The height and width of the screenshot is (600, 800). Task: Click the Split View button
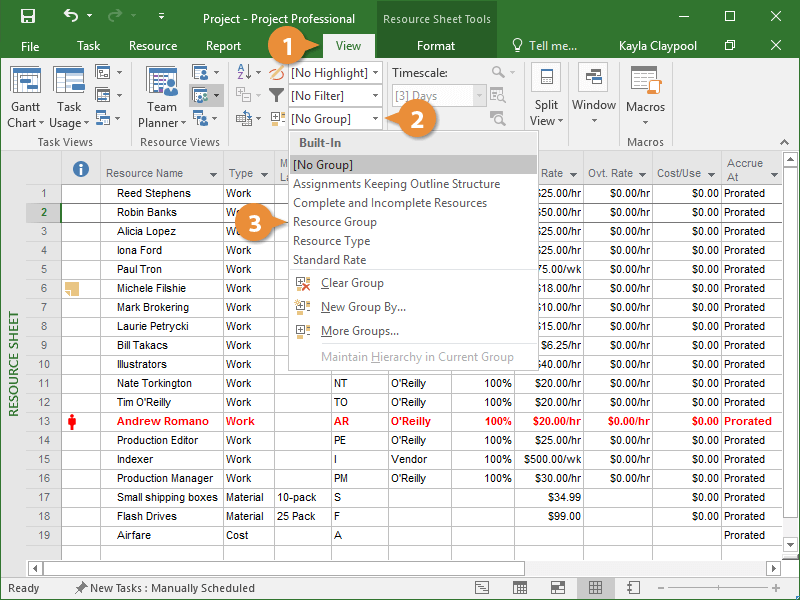click(546, 97)
